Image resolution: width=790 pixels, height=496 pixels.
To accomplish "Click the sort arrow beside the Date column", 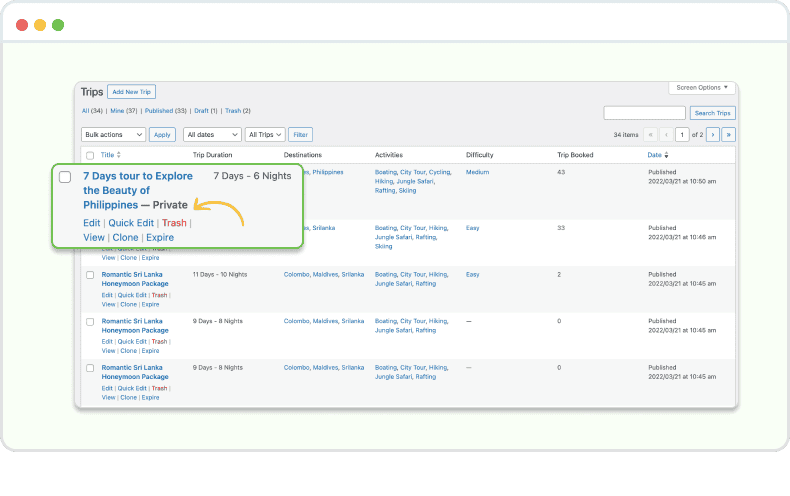I will pos(667,155).
